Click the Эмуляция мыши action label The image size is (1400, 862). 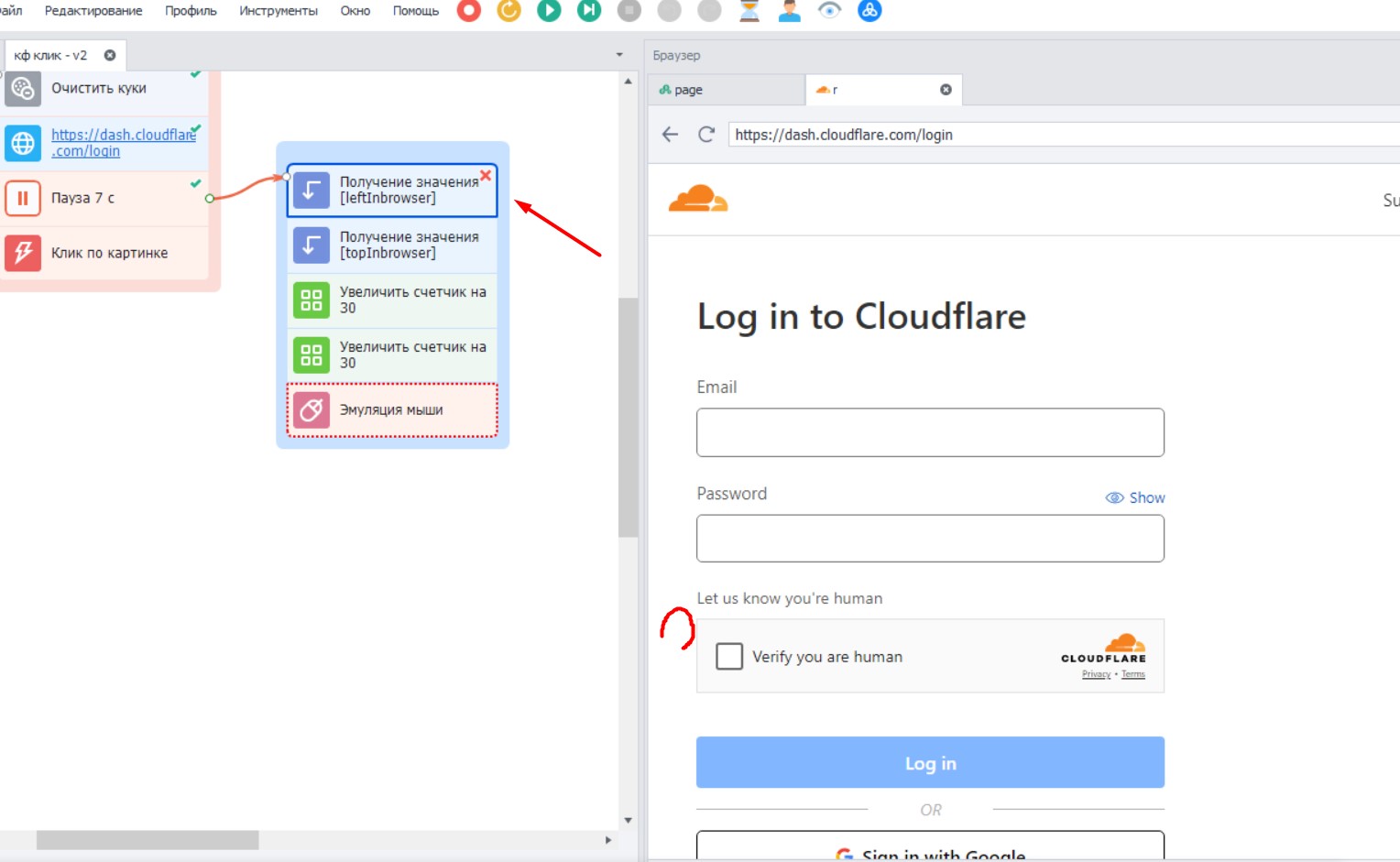(391, 410)
